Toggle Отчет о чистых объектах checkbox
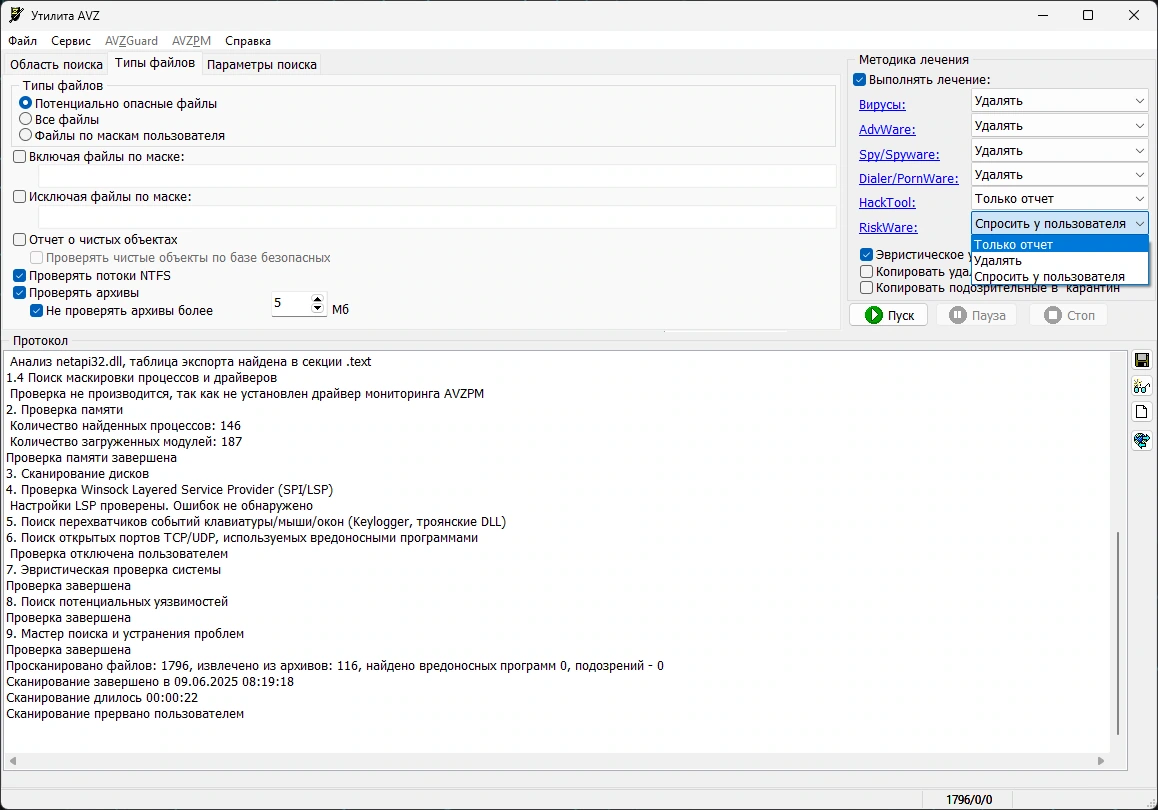 [x=20, y=239]
